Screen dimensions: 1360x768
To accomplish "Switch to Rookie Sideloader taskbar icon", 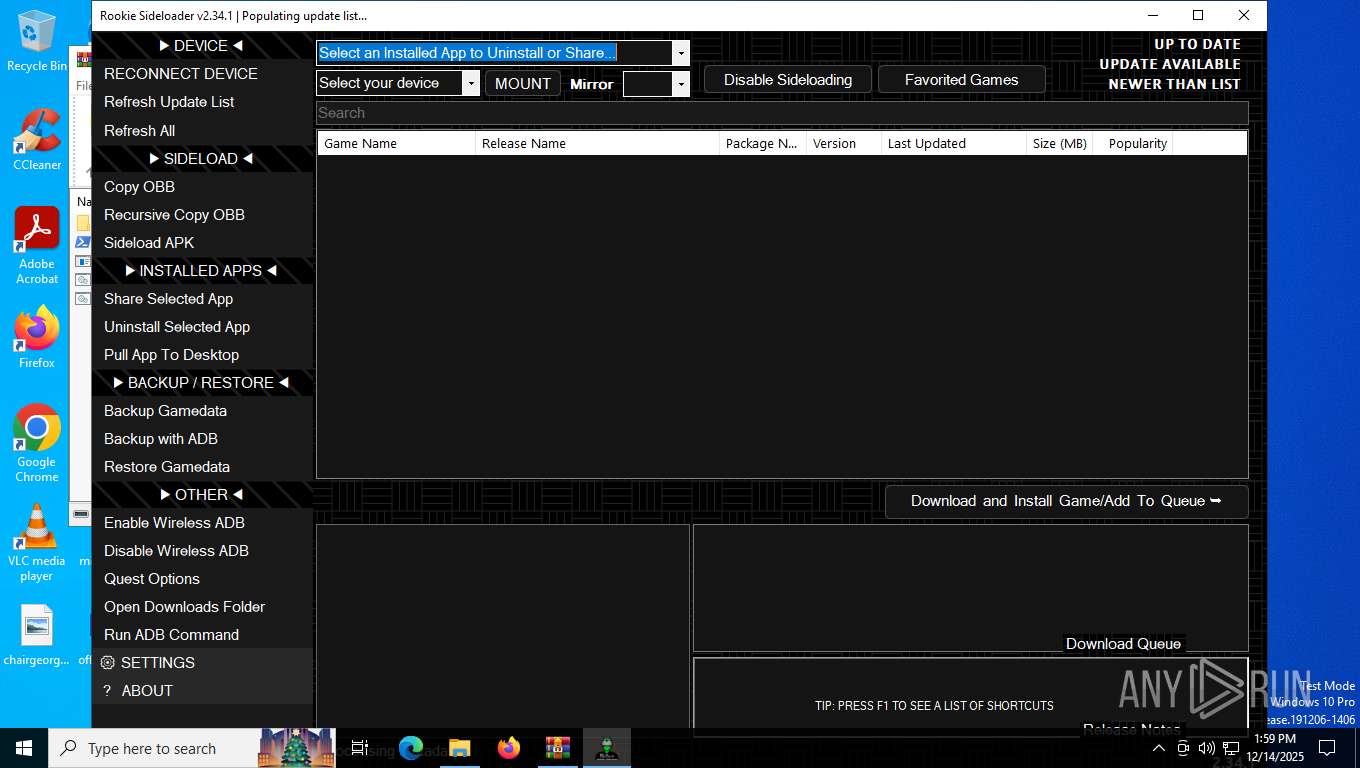I will coord(607,748).
